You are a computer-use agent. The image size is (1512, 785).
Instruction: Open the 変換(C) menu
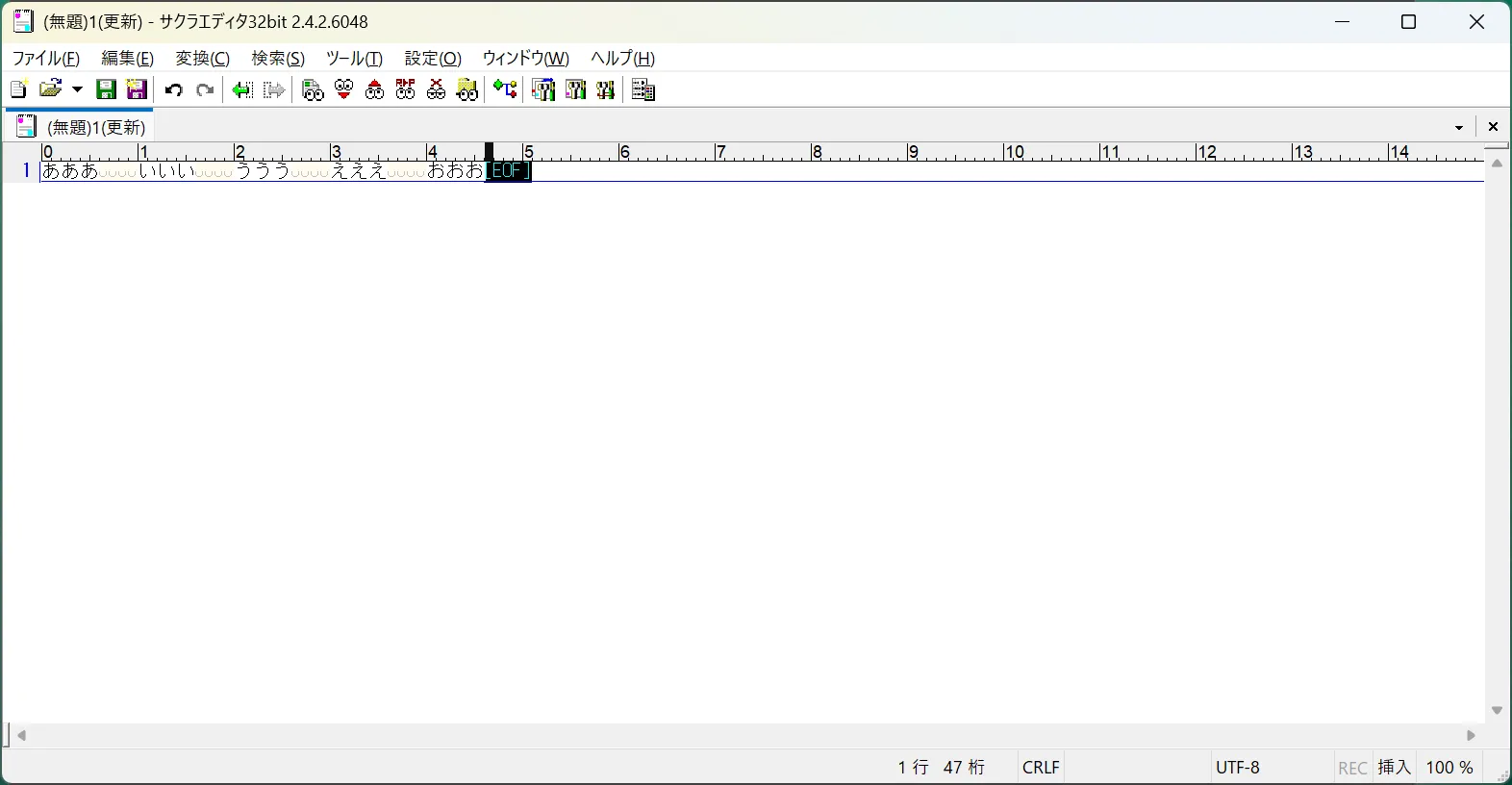point(203,58)
